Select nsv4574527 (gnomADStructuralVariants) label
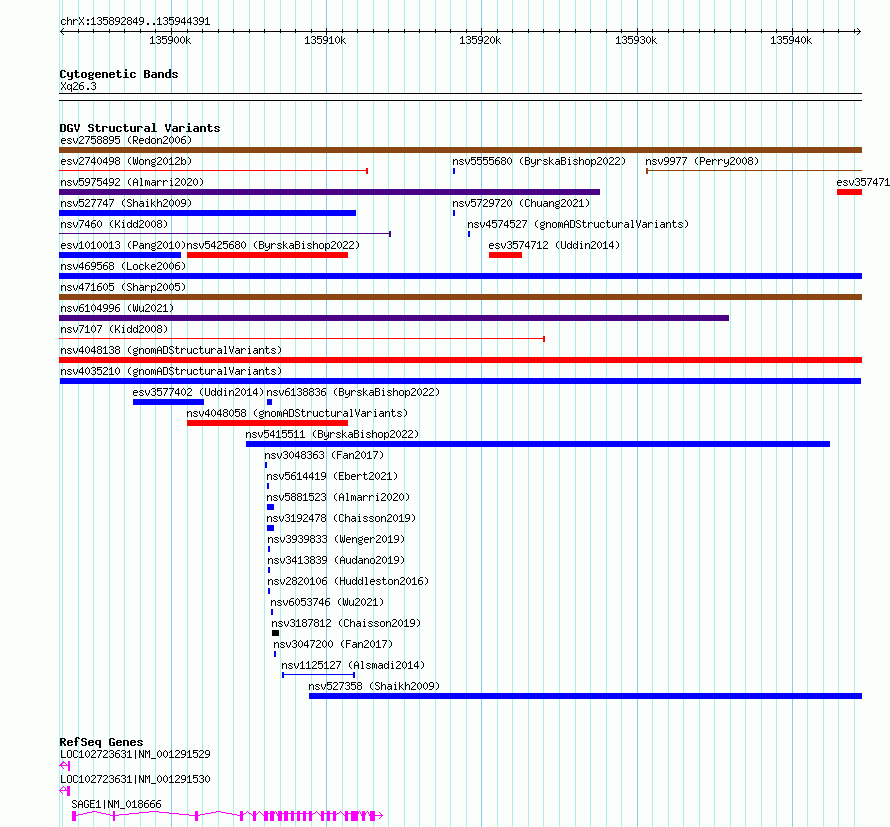 (x=578, y=224)
